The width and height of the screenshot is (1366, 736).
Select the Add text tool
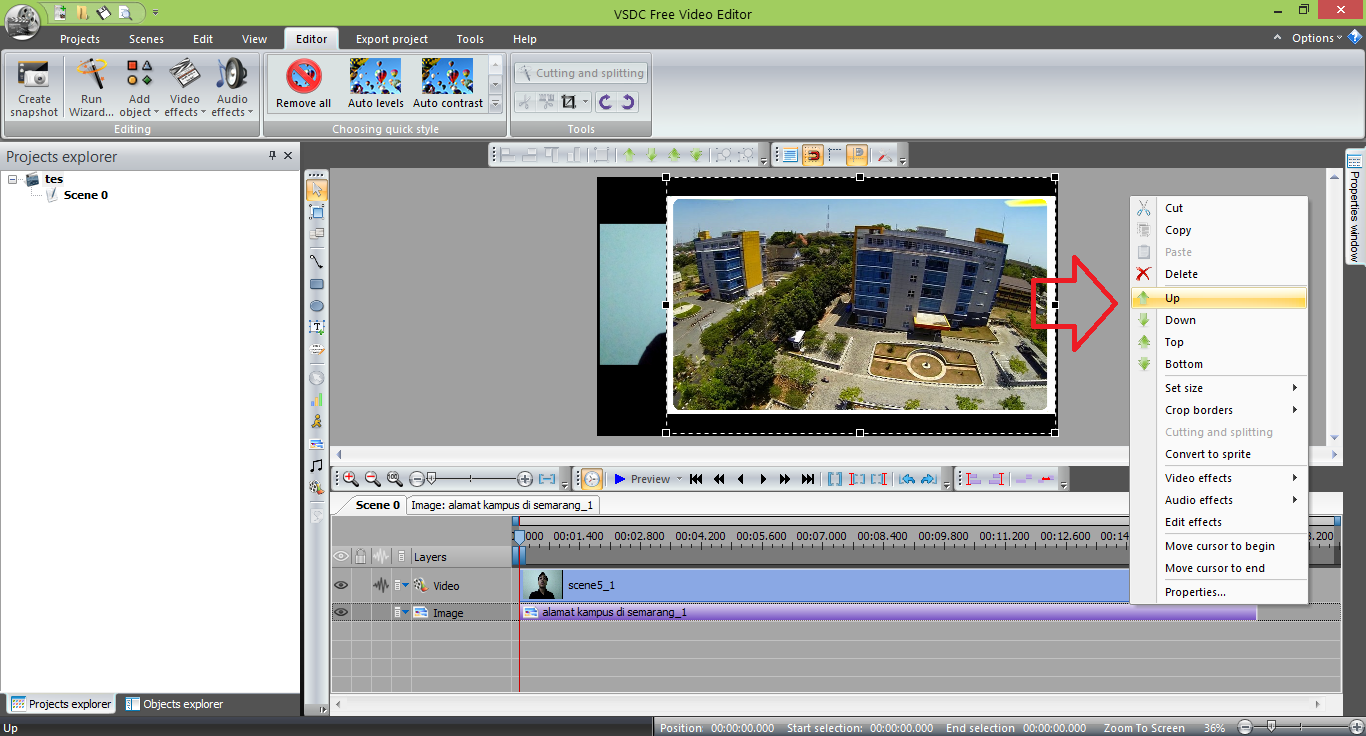[317, 327]
